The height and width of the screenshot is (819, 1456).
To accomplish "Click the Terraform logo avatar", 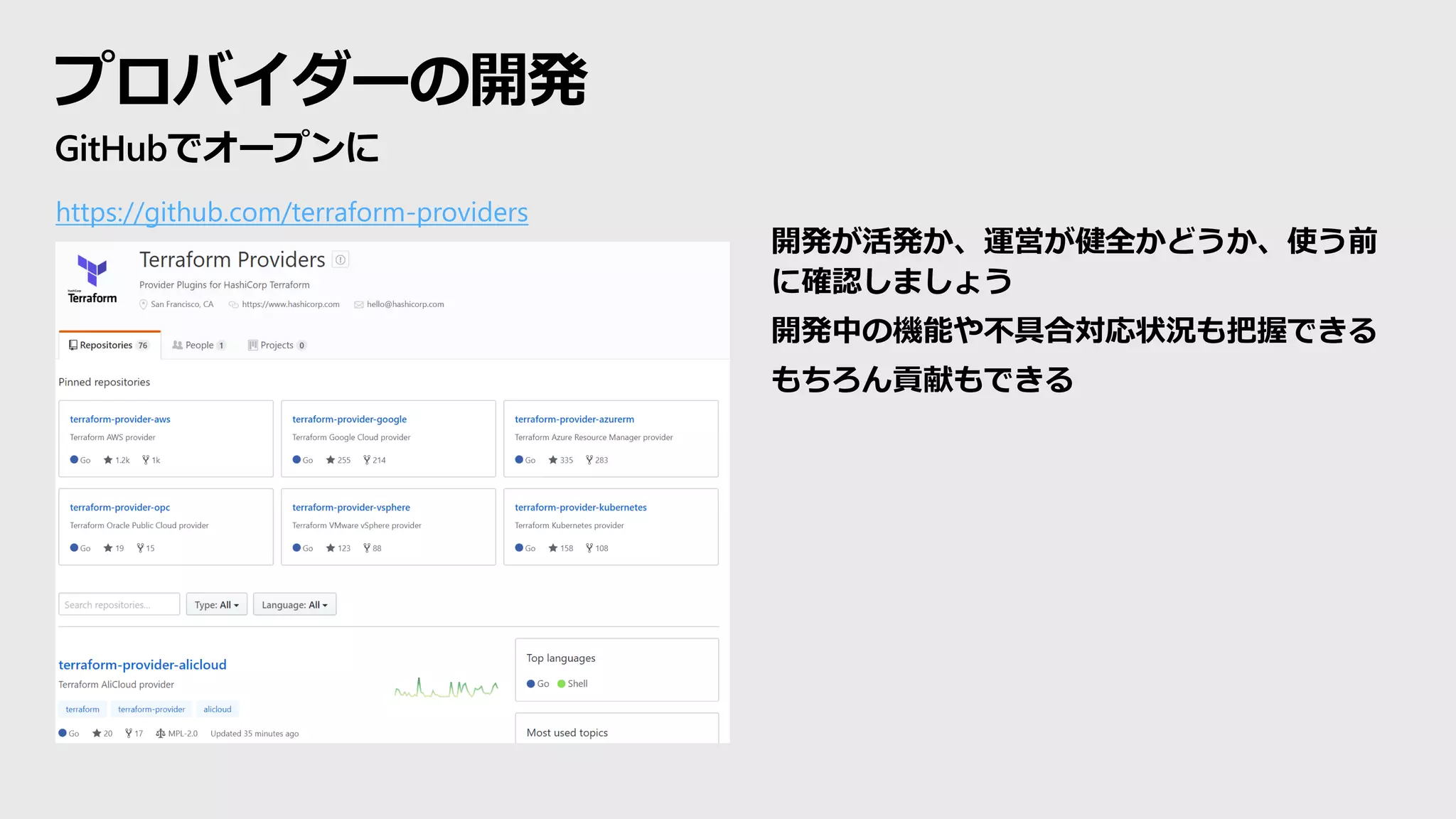I will pos(92,278).
